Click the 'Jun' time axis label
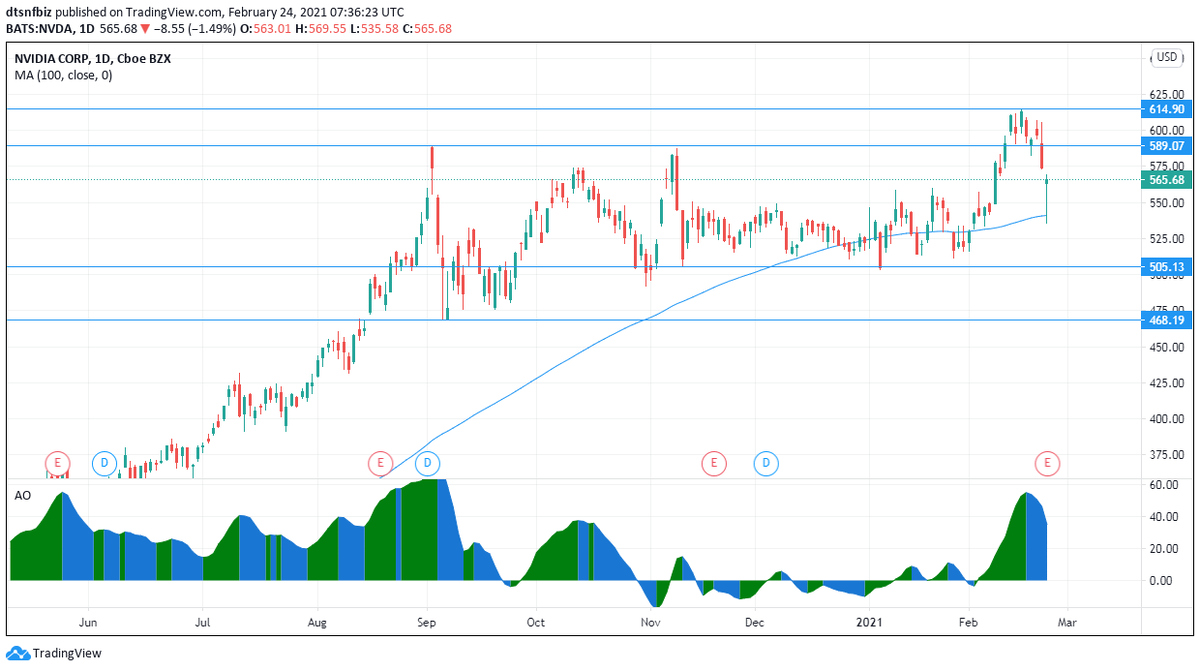The width and height of the screenshot is (1200, 671). point(90,622)
